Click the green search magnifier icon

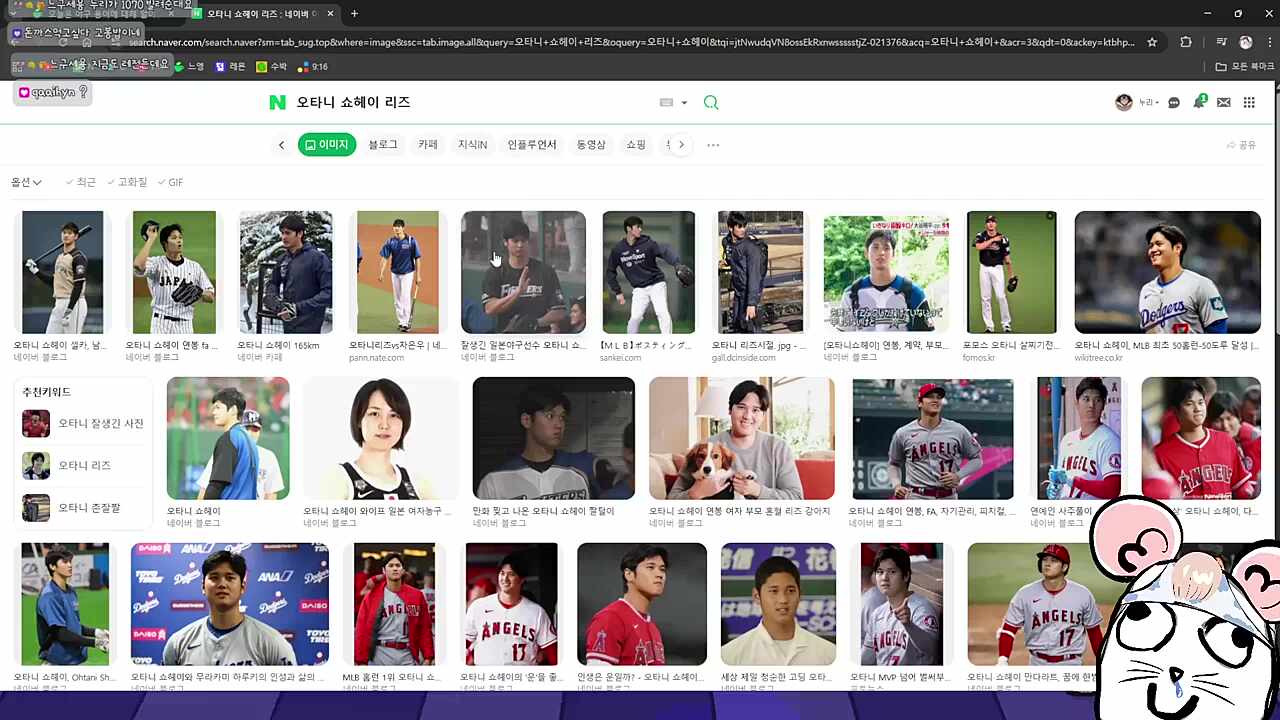point(711,102)
